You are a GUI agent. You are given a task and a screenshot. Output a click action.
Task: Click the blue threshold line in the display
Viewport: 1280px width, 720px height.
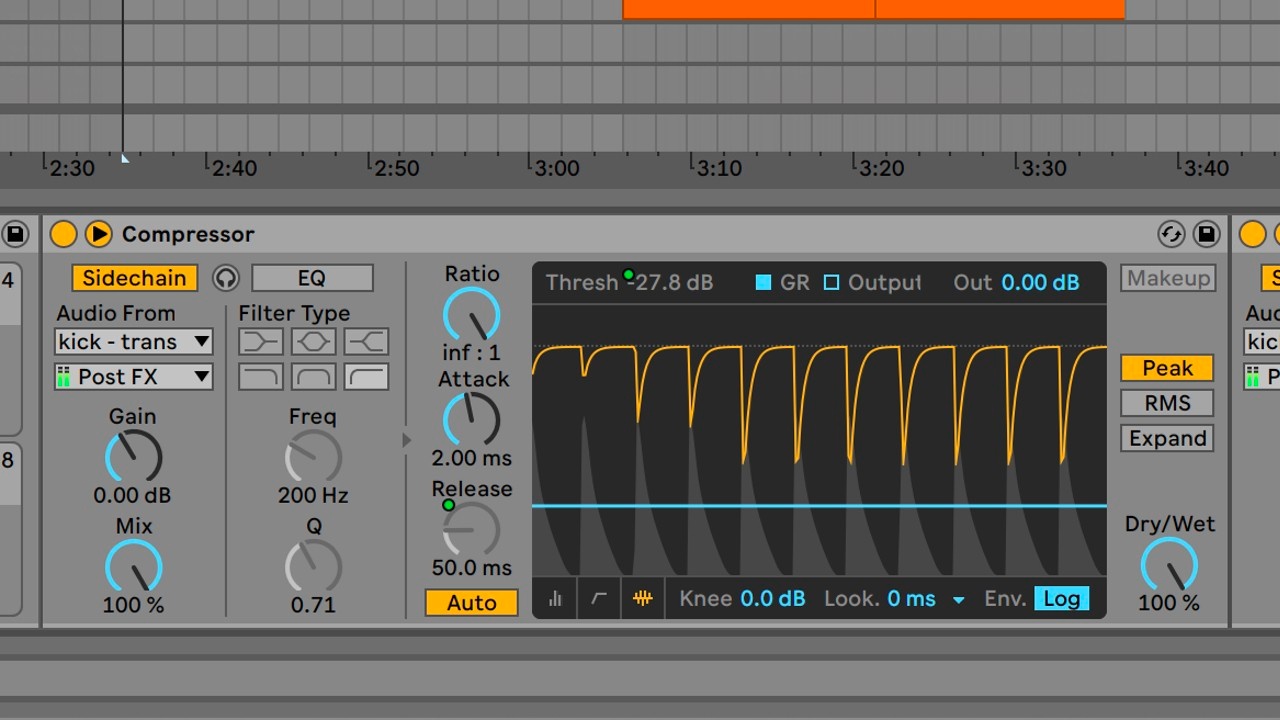point(819,506)
